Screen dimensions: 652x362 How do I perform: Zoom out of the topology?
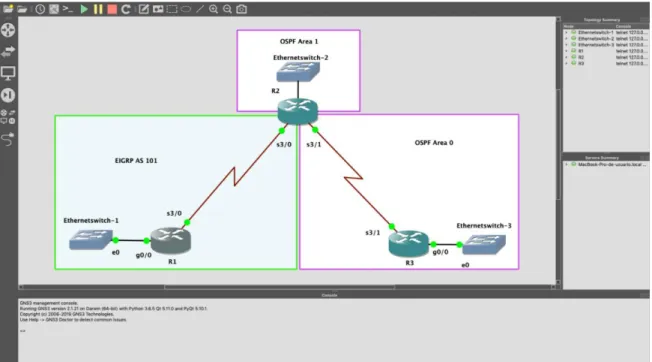(x=227, y=9)
